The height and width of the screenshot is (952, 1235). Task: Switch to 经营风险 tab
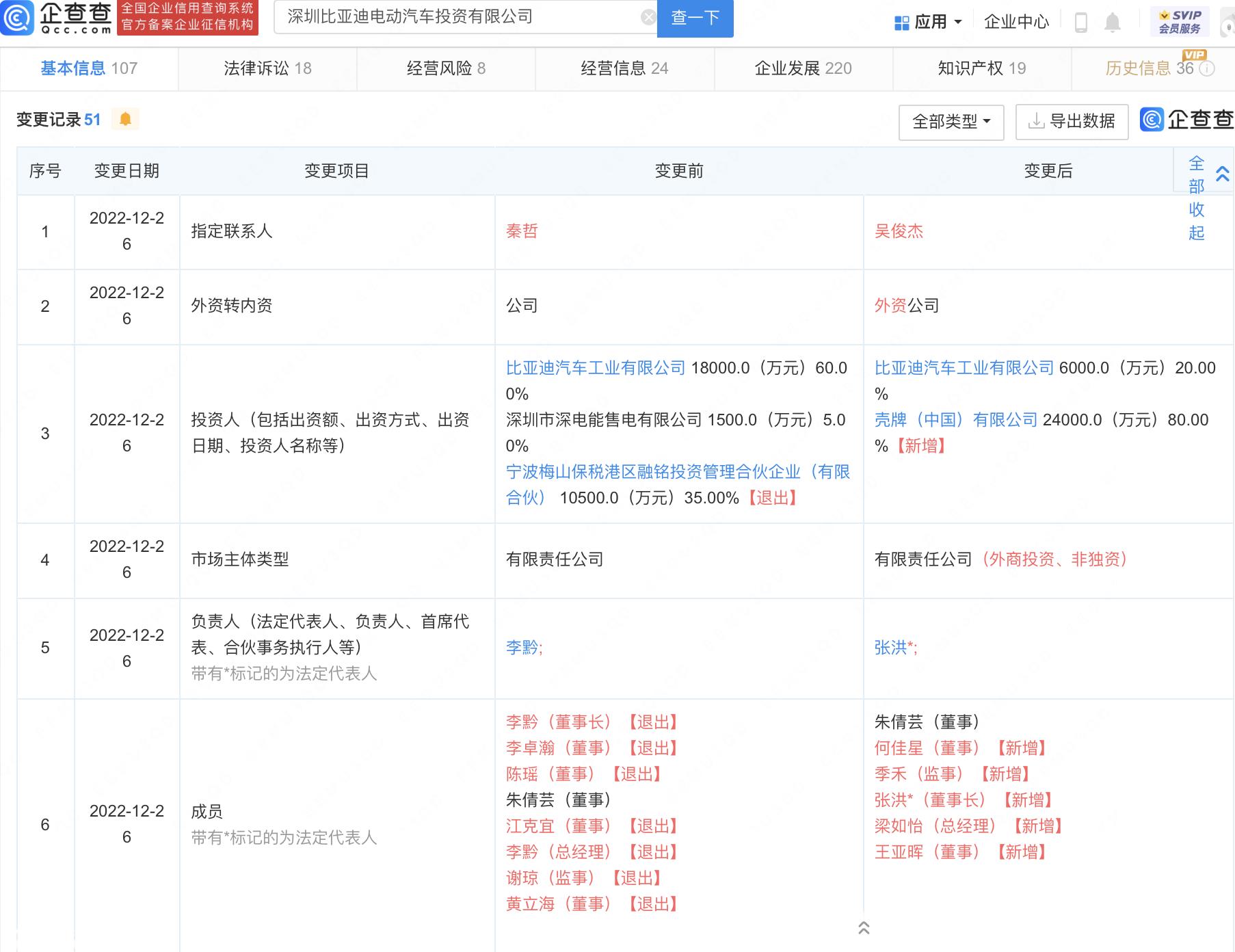pos(446,68)
